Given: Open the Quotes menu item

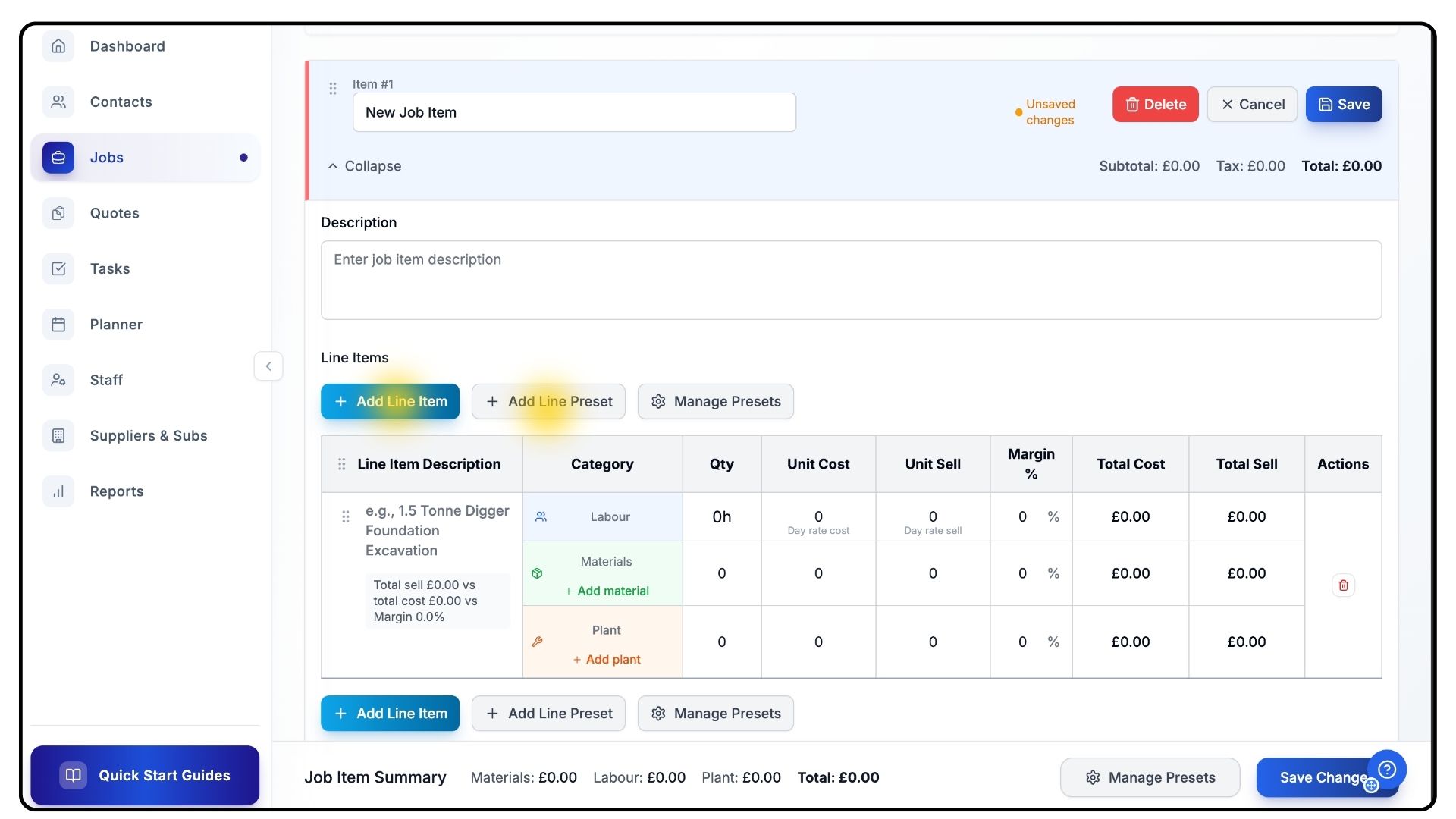Looking at the screenshot, I should 115,213.
